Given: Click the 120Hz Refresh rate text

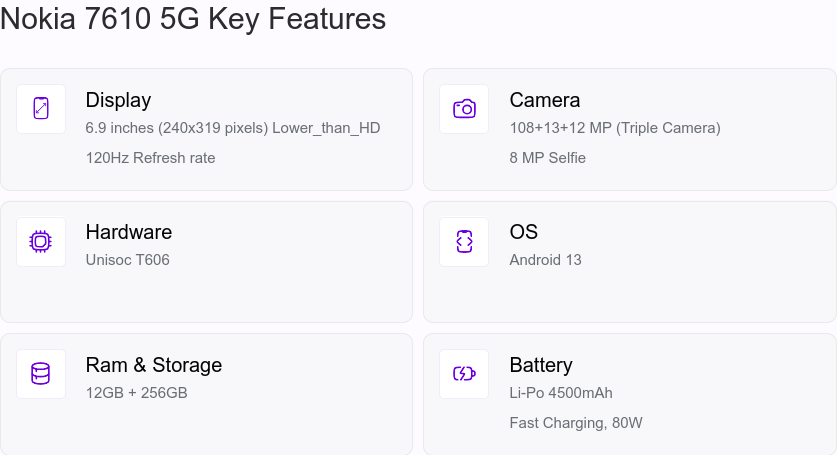Looking at the screenshot, I should [151, 158].
